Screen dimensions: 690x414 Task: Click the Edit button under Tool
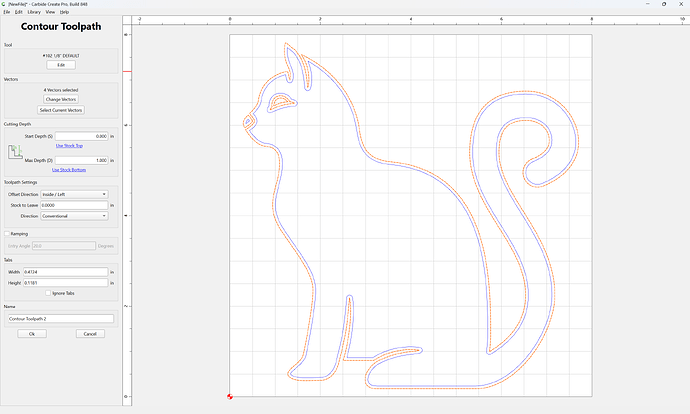tap(61, 65)
